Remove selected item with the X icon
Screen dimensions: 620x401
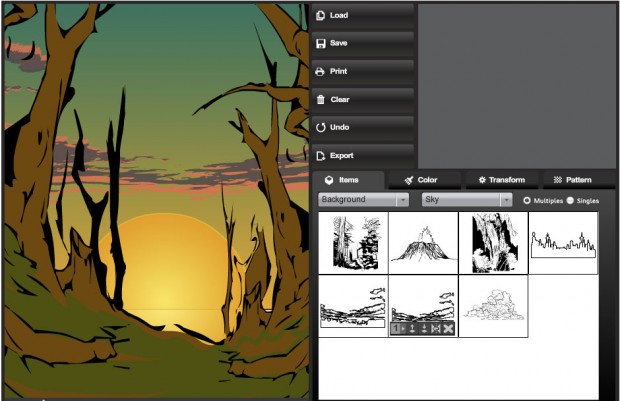(448, 329)
